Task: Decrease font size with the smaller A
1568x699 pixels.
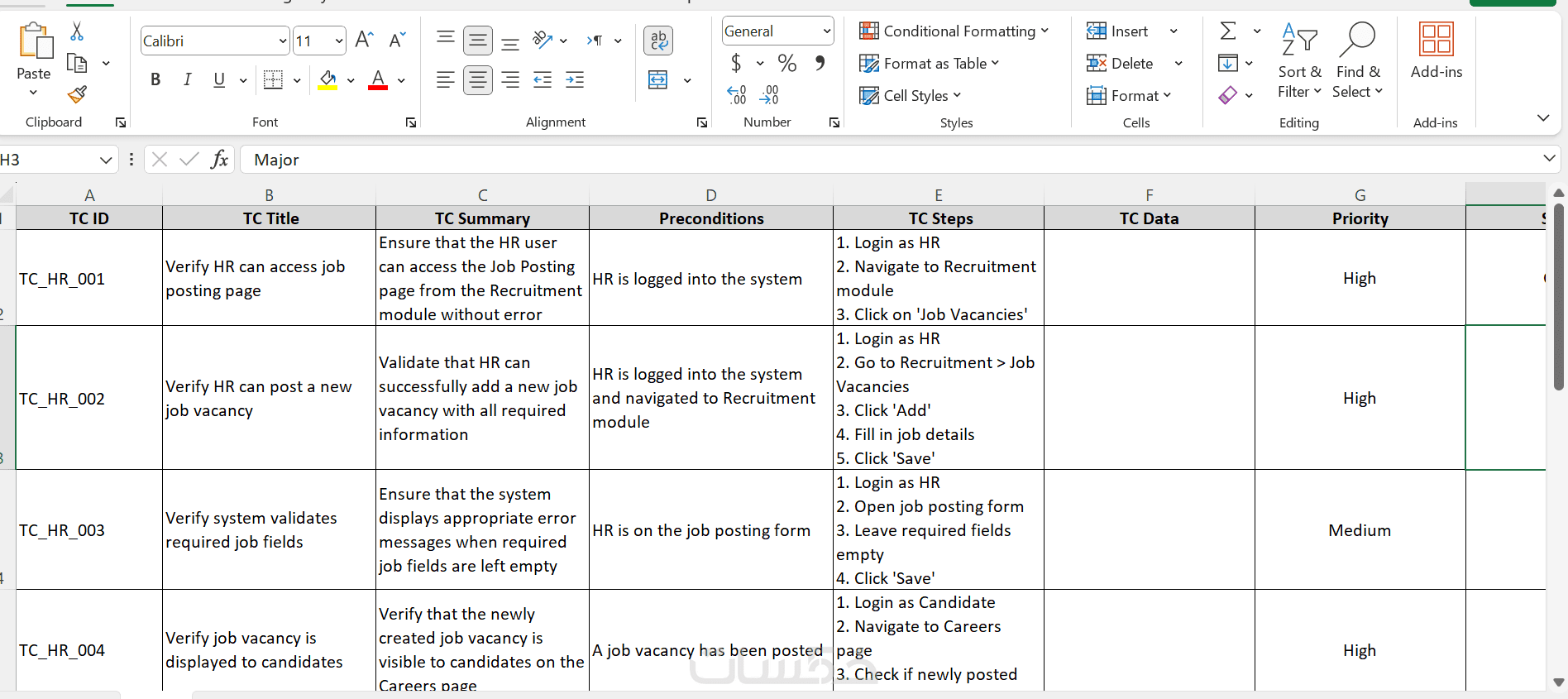Action: pyautogui.click(x=398, y=40)
